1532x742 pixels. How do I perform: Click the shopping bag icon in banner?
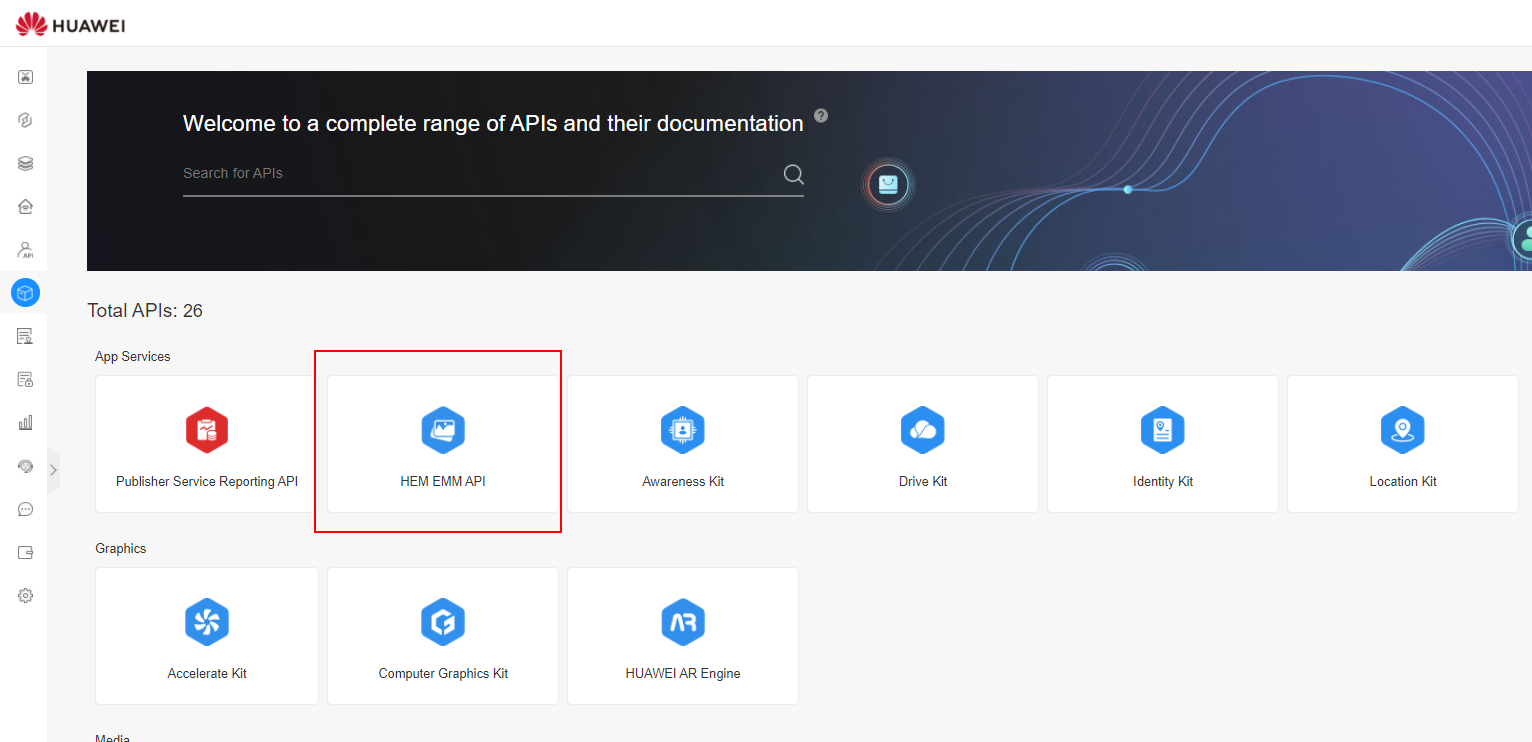pos(888,185)
